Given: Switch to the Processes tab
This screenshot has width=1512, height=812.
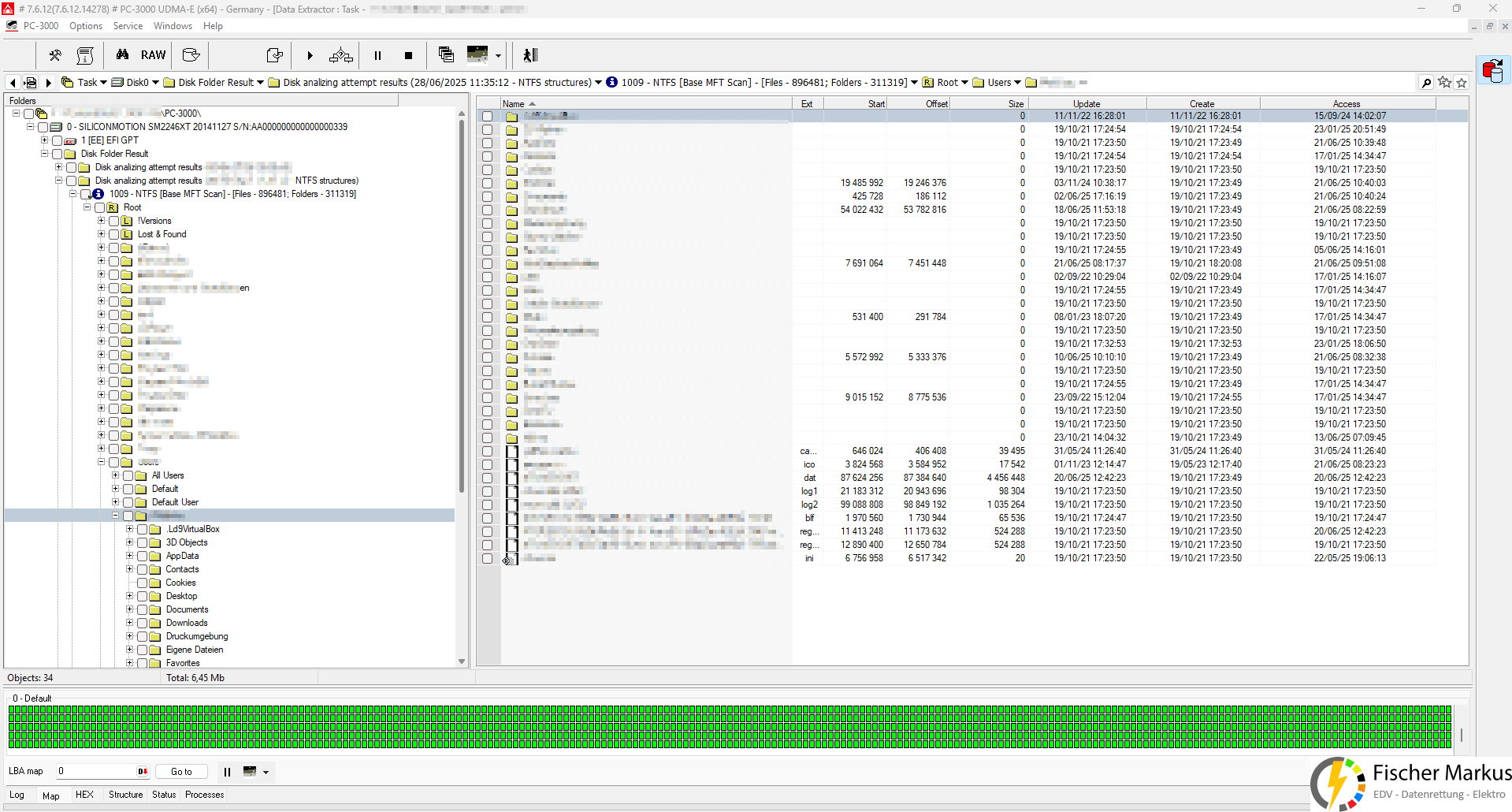Looking at the screenshot, I should [204, 795].
